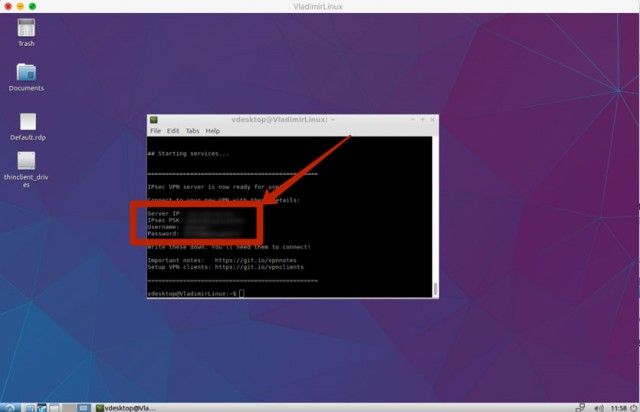Open the Help menu in terminal

point(212,131)
